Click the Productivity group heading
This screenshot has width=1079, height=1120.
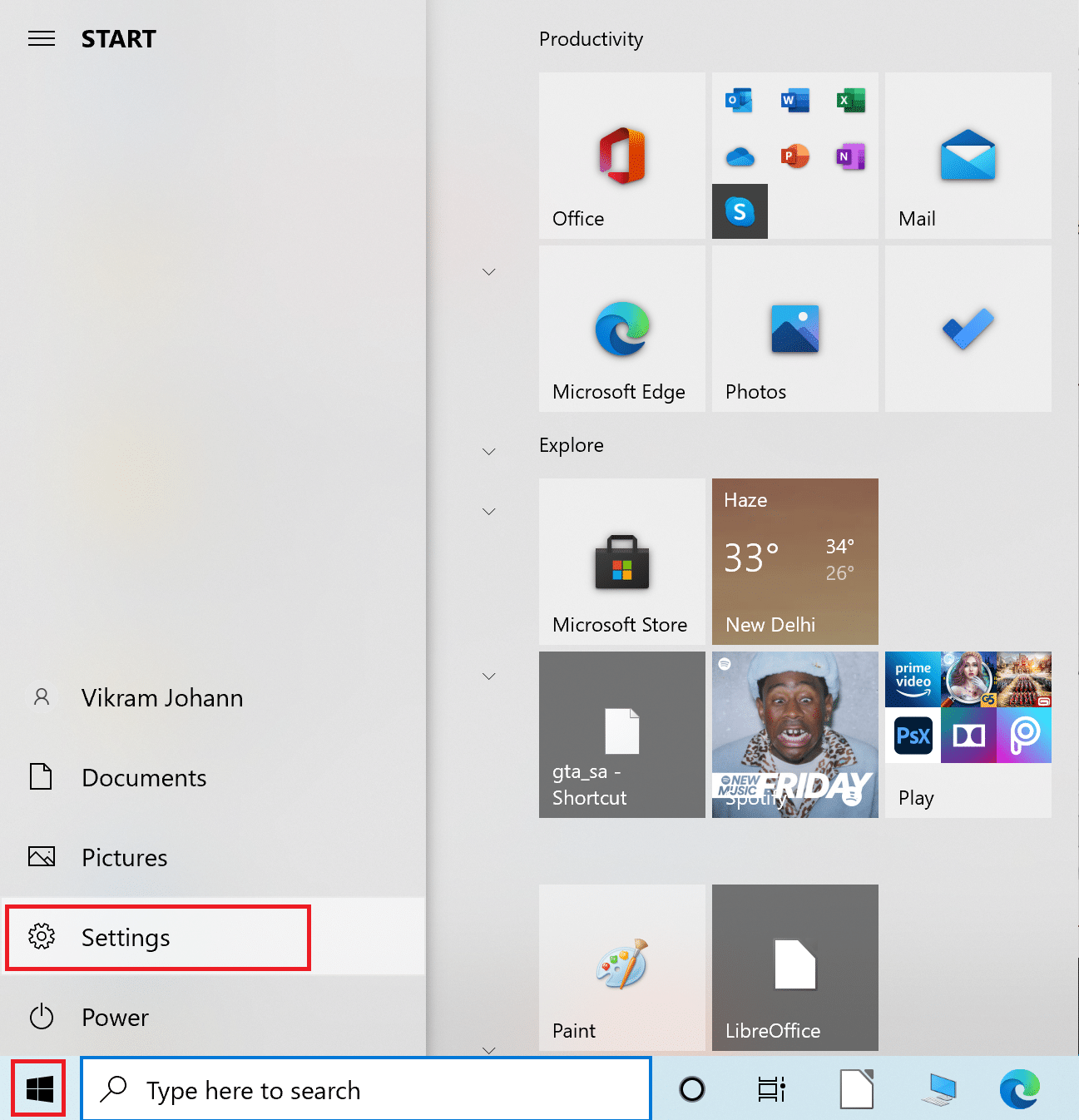point(591,39)
